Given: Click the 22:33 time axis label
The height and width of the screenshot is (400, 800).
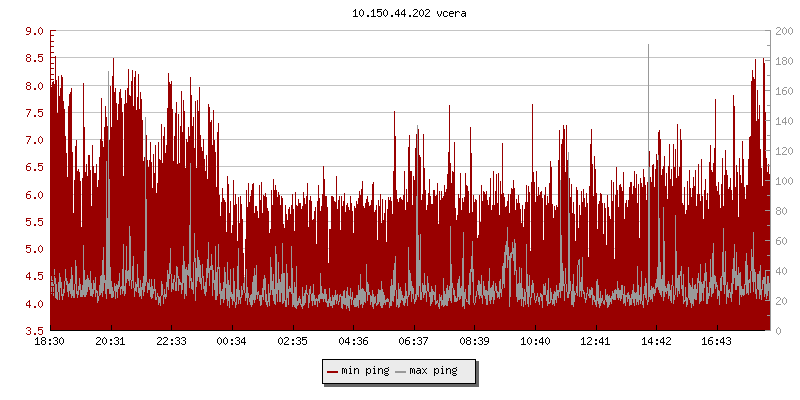Looking at the screenshot, I should click(x=171, y=342).
